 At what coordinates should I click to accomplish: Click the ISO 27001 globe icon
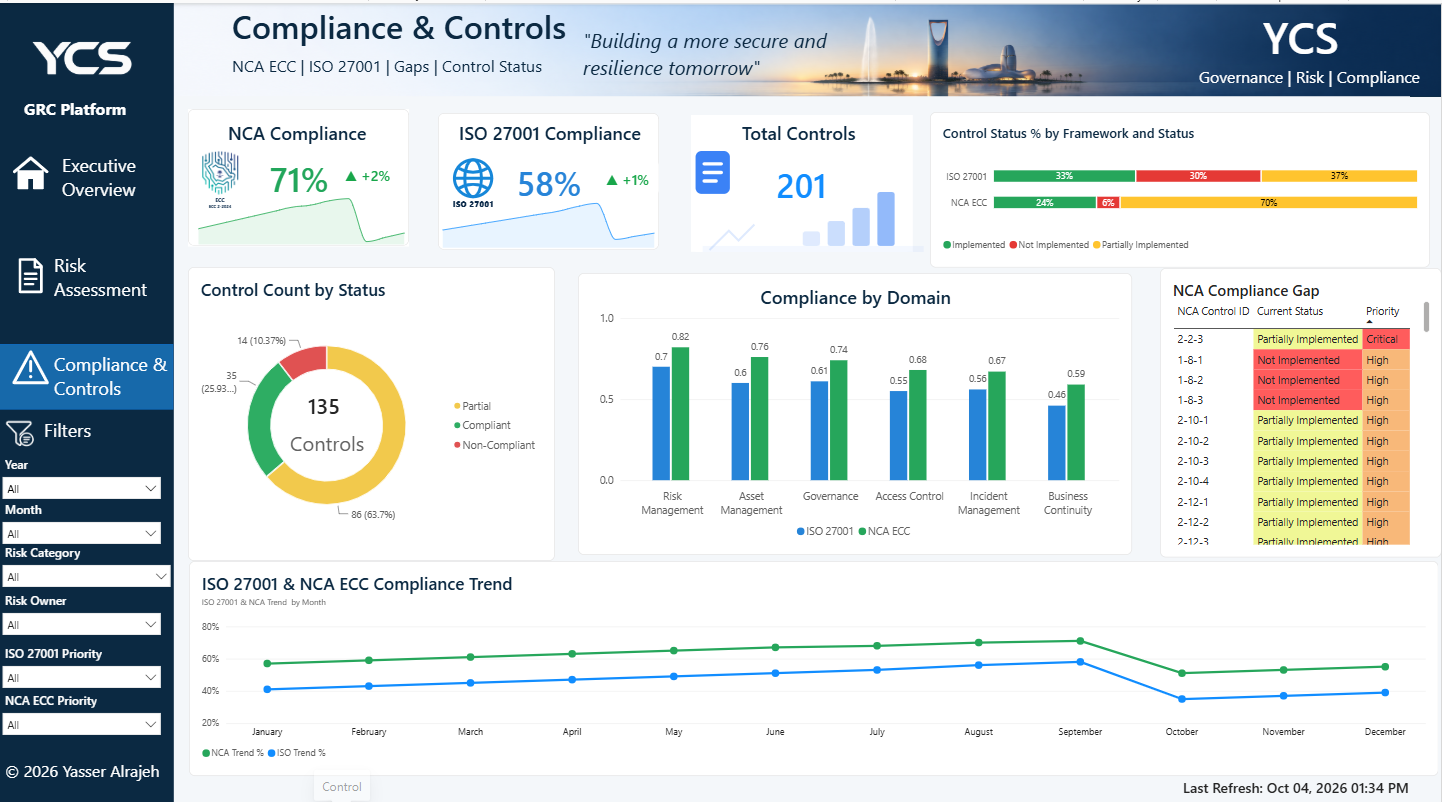pyautogui.click(x=473, y=182)
